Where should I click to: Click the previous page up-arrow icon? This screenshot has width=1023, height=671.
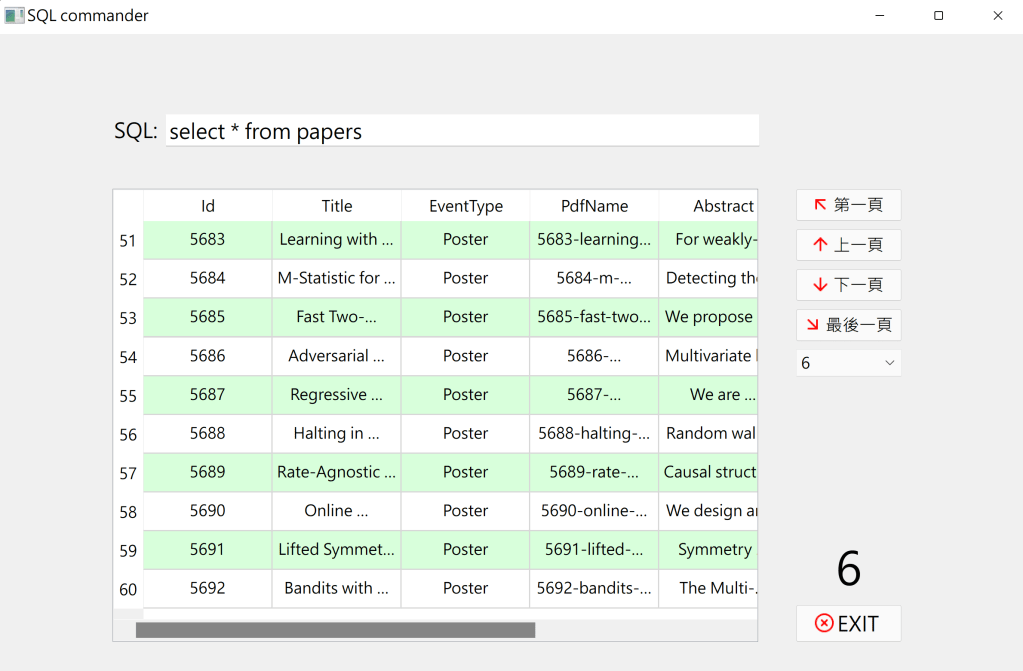coord(820,245)
